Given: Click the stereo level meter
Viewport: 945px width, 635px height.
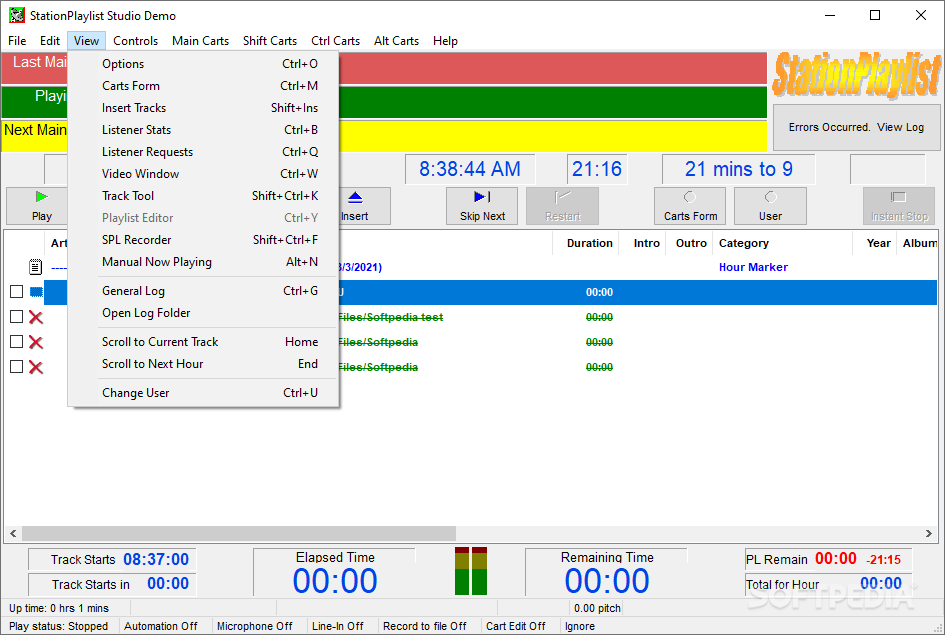Looking at the screenshot, I should (x=471, y=571).
